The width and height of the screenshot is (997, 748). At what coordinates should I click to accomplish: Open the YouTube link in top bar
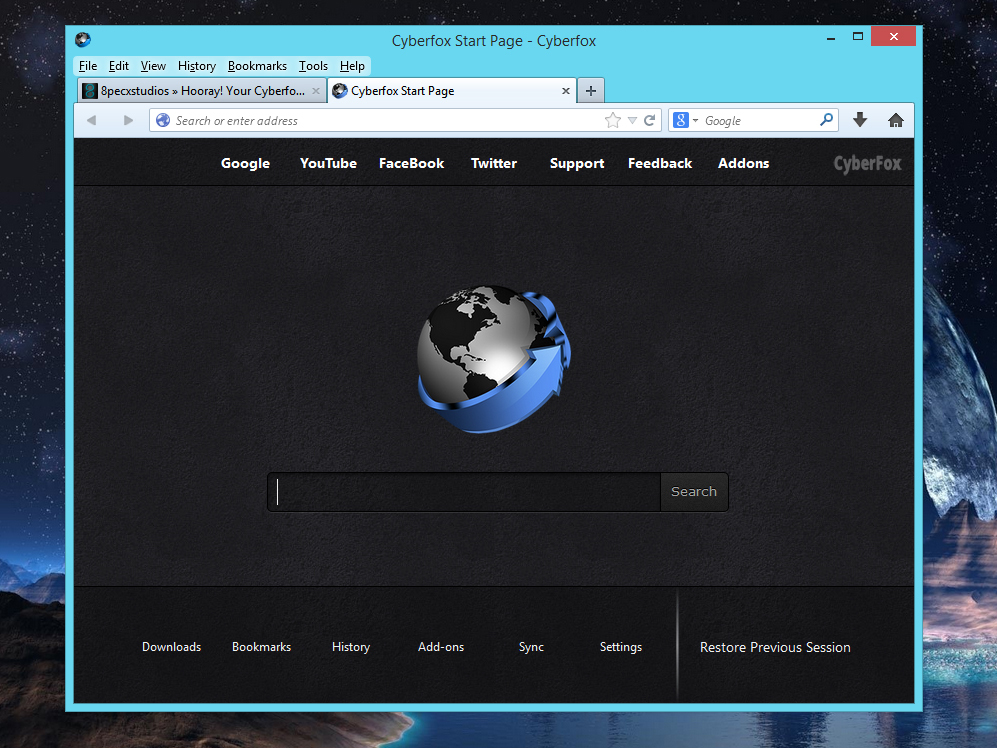[x=328, y=163]
